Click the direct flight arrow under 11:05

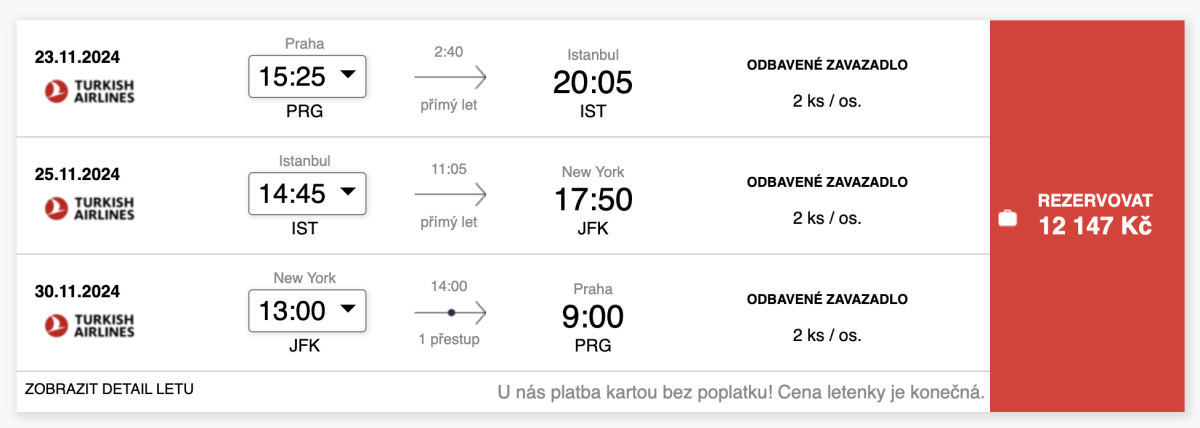[x=450, y=194]
